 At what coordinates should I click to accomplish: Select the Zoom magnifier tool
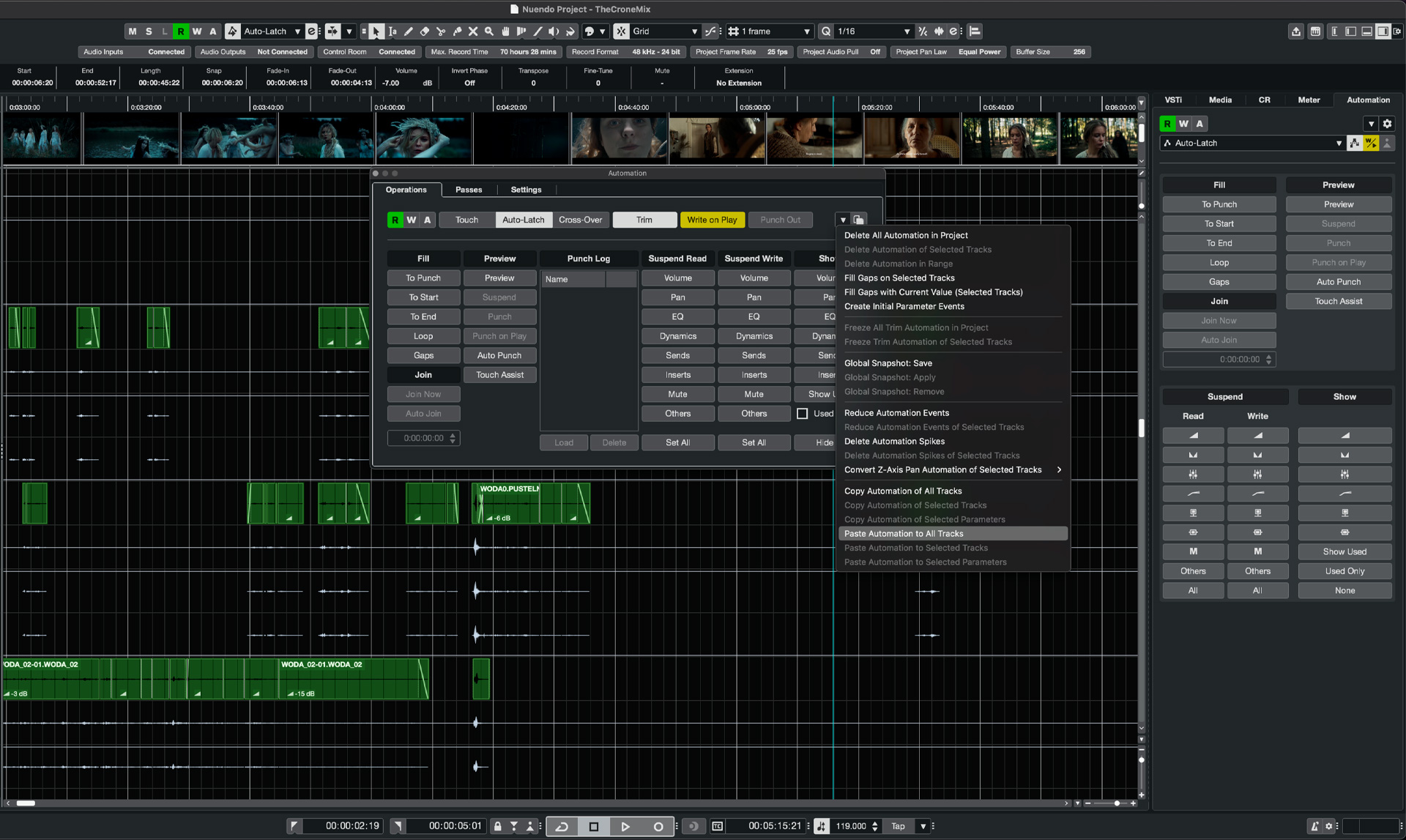pos(489,31)
